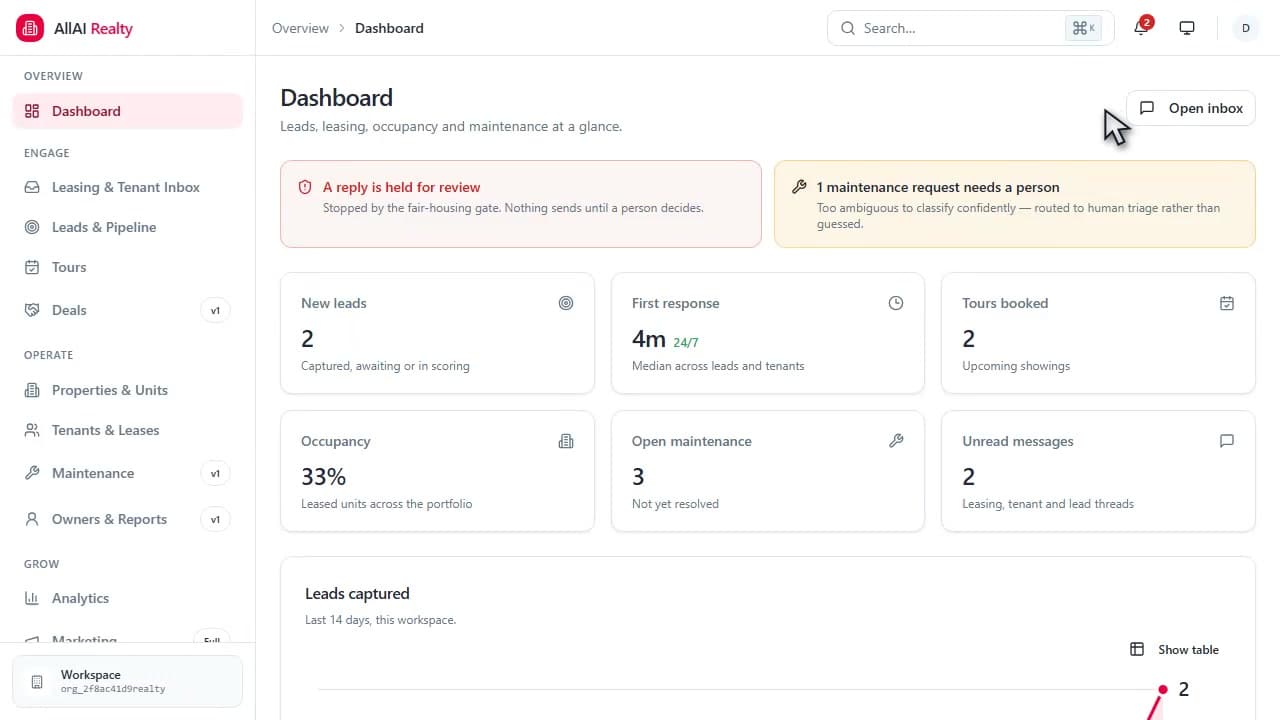The image size is (1280, 720).
Task: Go to Dashboard in sidebar
Action: pos(127,111)
